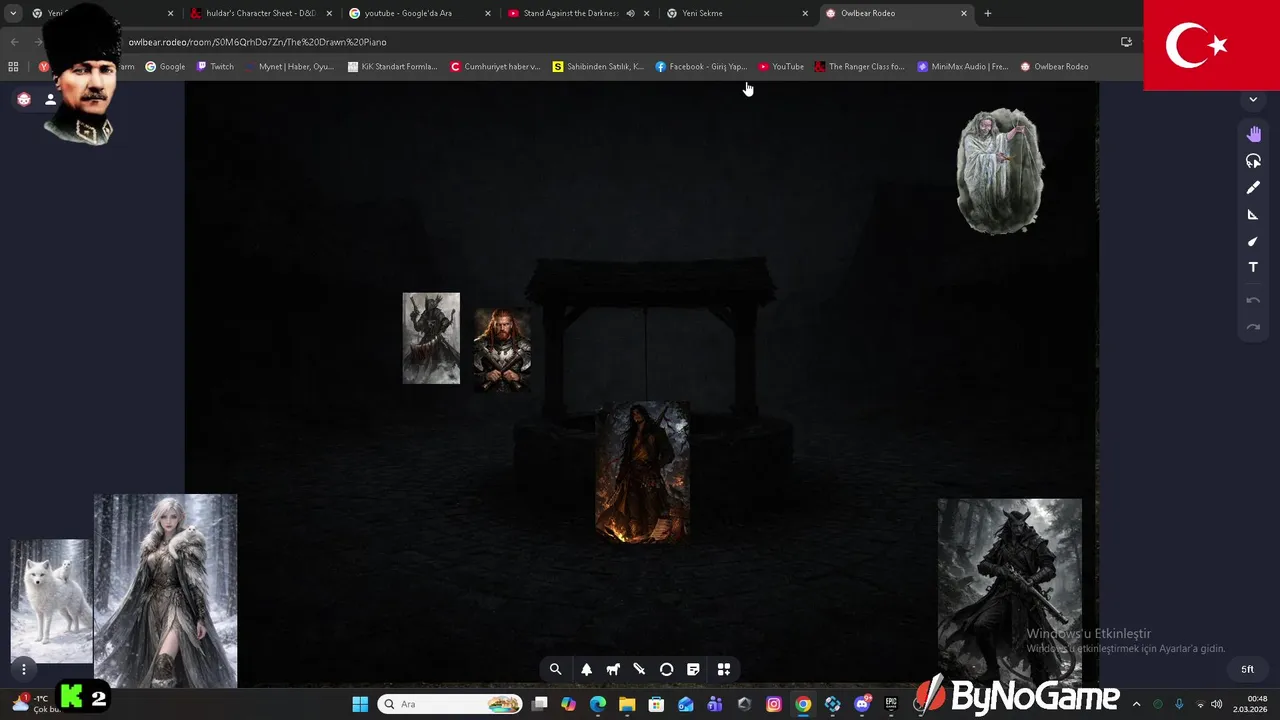Screen dimensions: 1280x720
Task: Open the KiK Standart Formla bookmark
Action: (392, 67)
